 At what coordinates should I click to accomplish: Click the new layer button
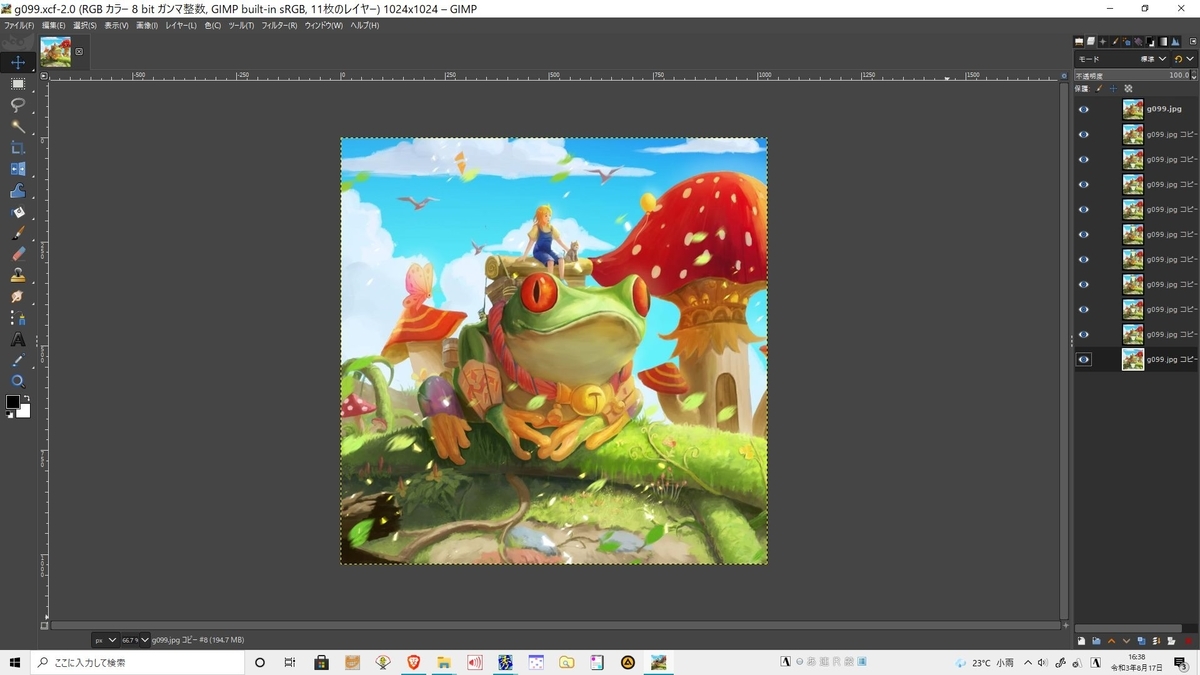pos(1081,640)
